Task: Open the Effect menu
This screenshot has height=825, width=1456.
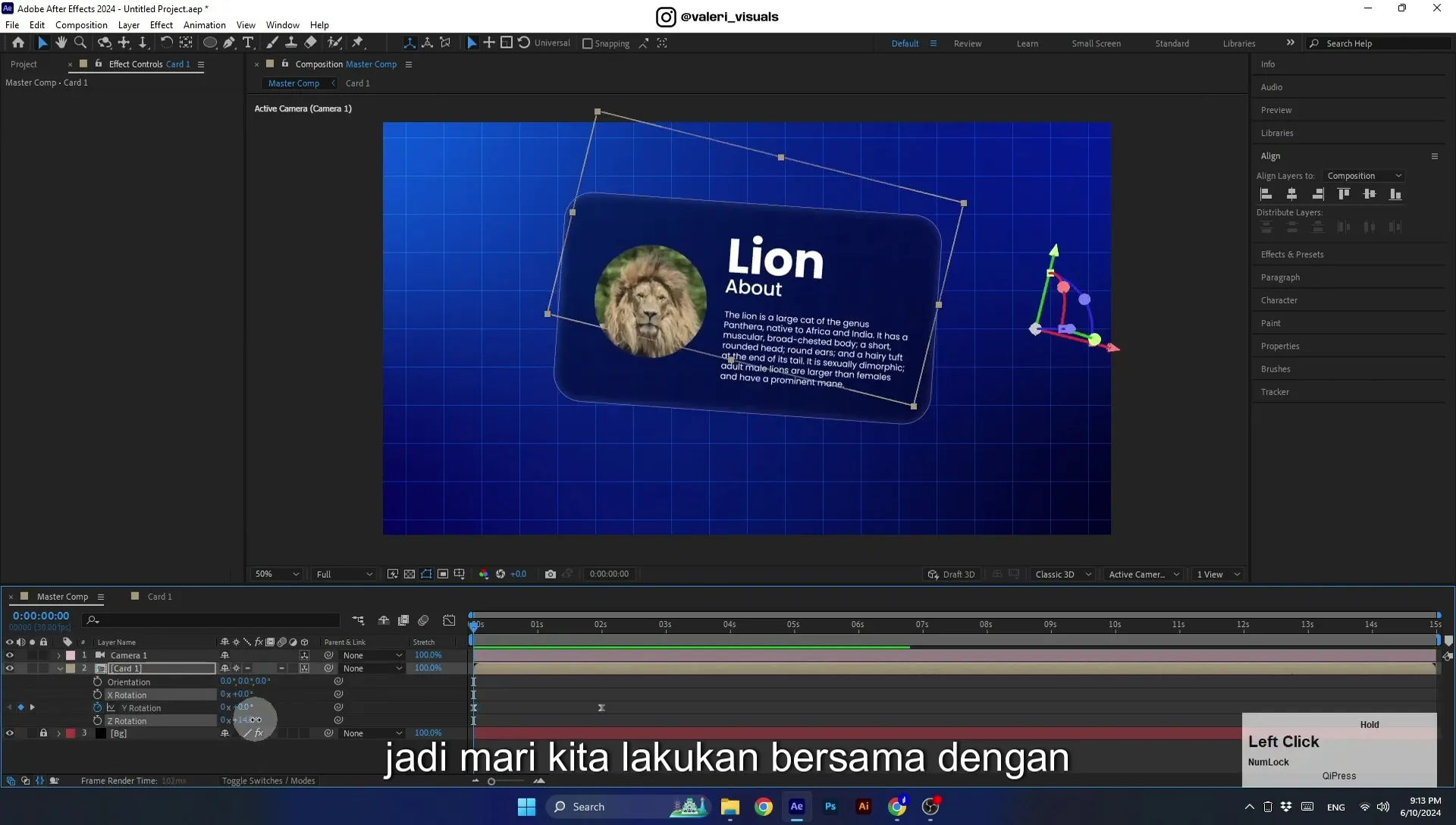Action: [161, 25]
